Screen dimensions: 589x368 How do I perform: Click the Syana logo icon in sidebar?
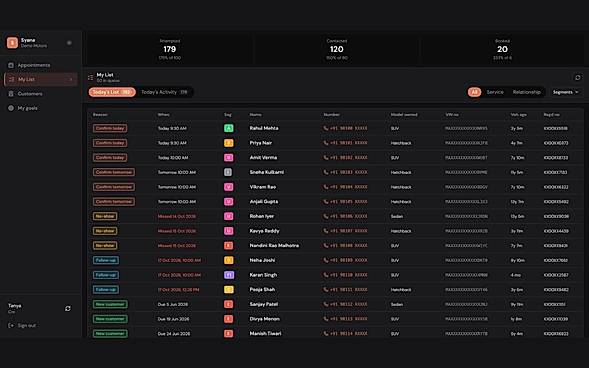(12, 42)
